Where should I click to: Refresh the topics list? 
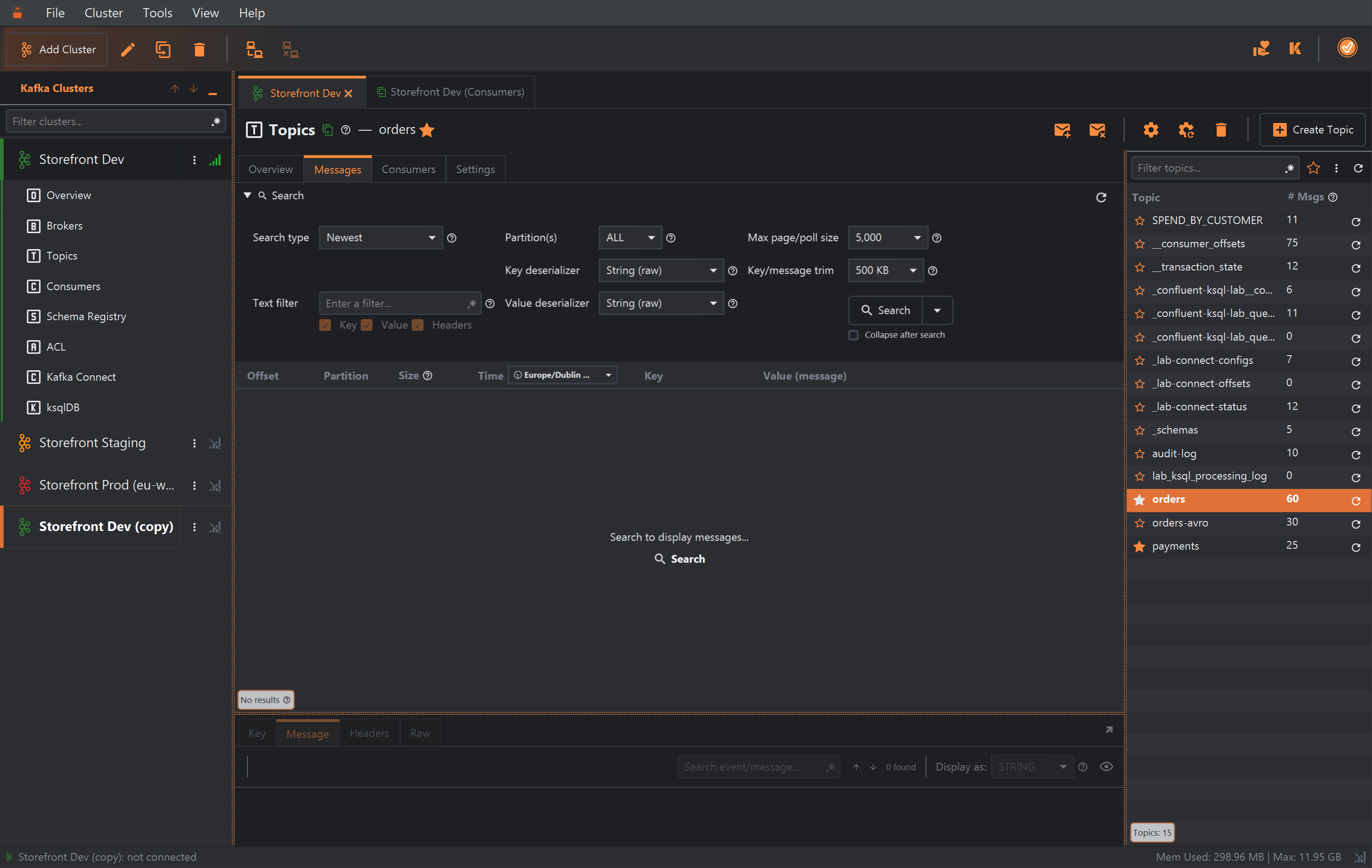(x=1358, y=168)
